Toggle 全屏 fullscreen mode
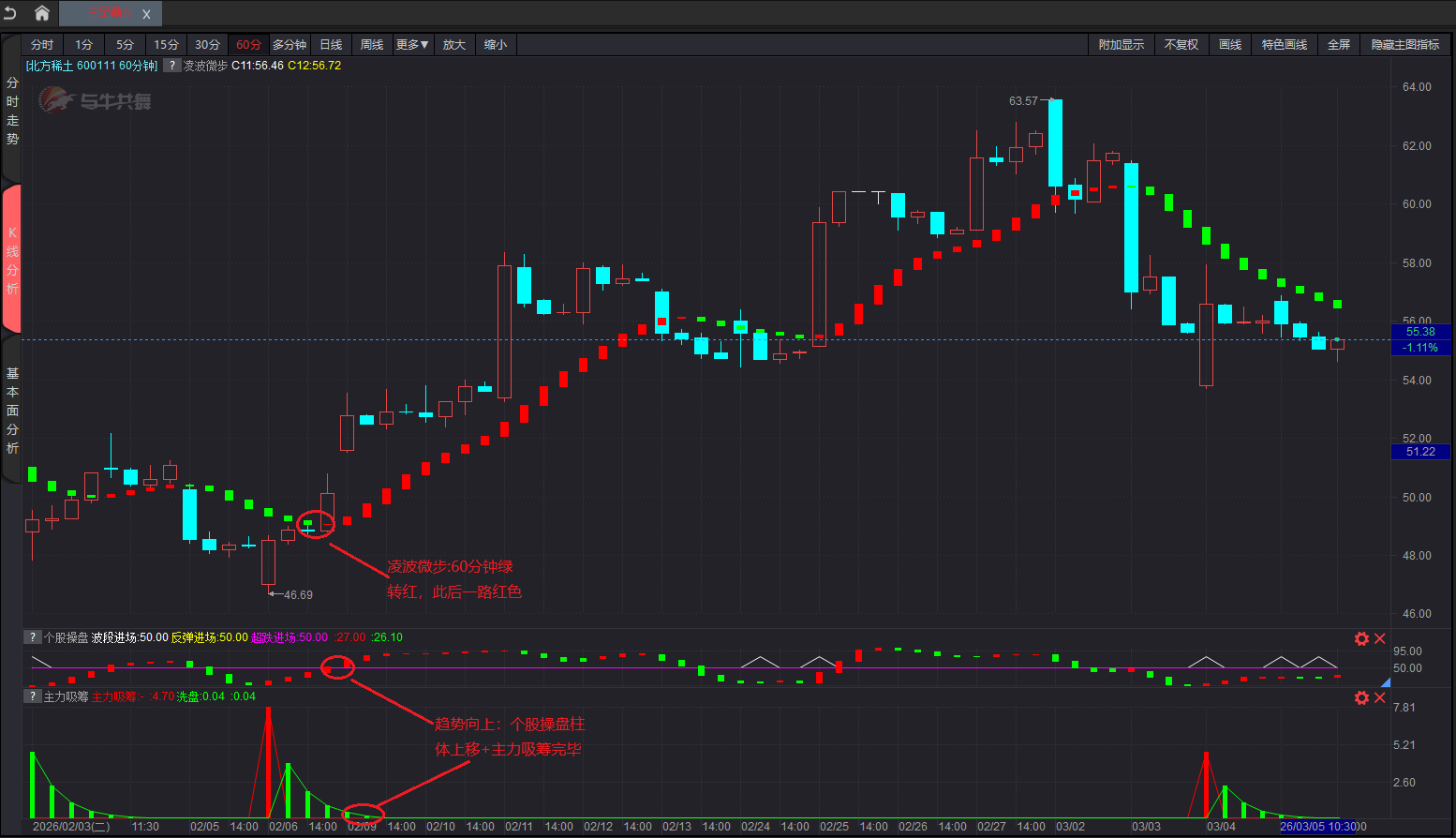1456x838 pixels. pos(1338,45)
